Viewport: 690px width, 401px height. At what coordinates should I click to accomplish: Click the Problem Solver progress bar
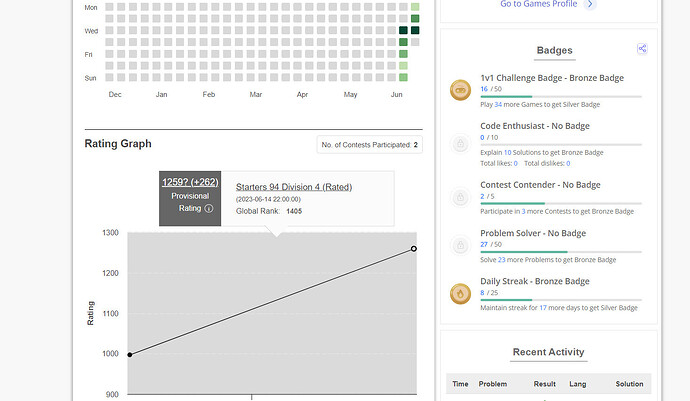(x=561, y=252)
